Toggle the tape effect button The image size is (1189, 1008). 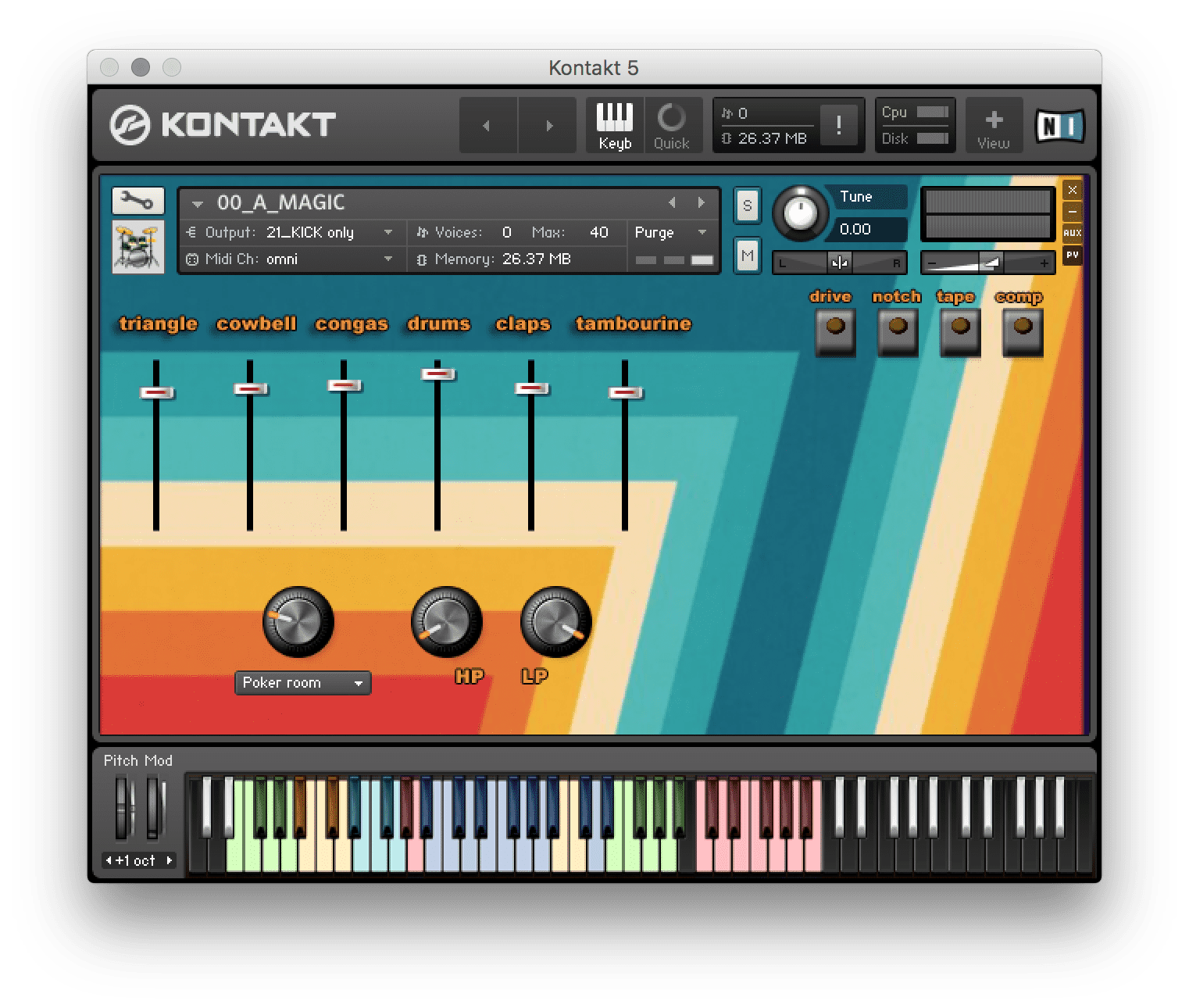pos(960,331)
